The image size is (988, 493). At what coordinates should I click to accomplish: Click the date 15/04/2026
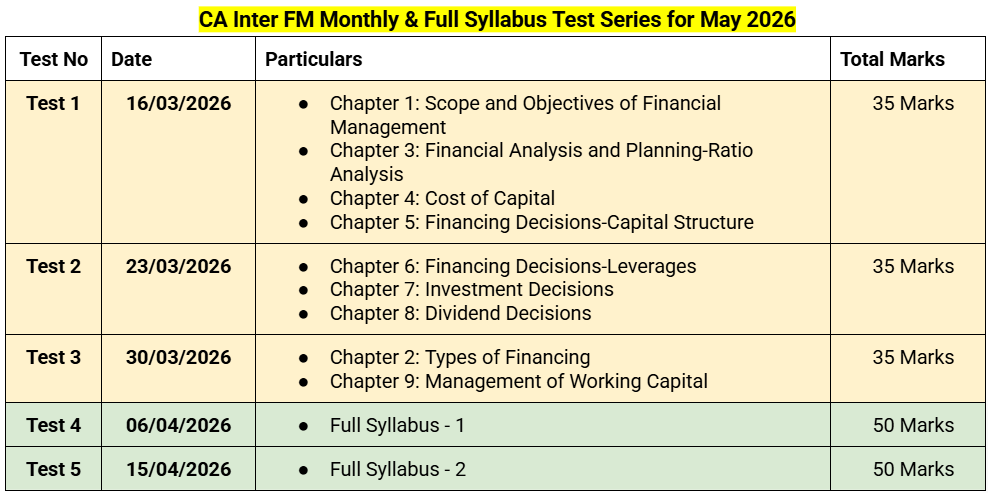tap(178, 470)
